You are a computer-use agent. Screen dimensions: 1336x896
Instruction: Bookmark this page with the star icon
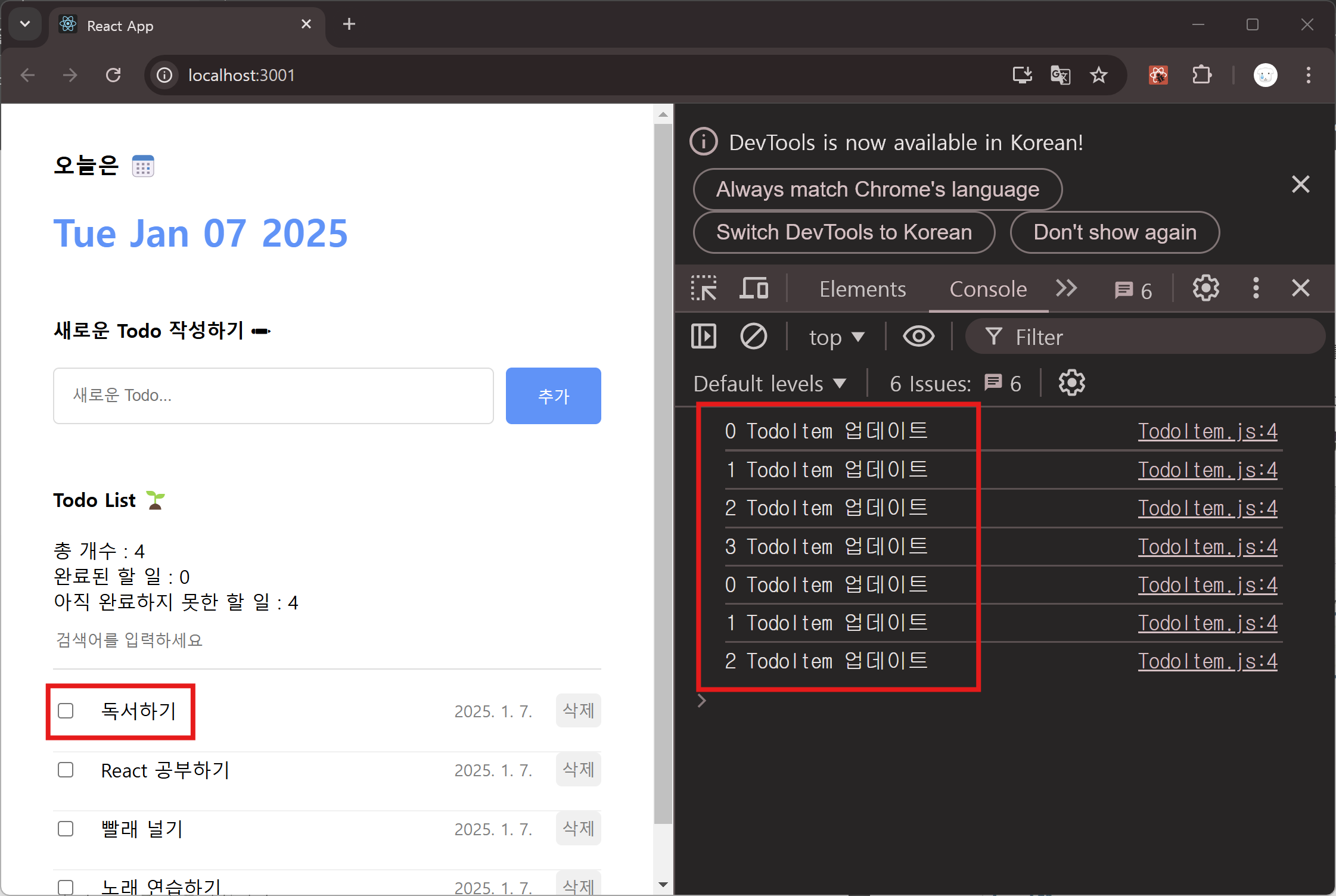(x=1098, y=75)
